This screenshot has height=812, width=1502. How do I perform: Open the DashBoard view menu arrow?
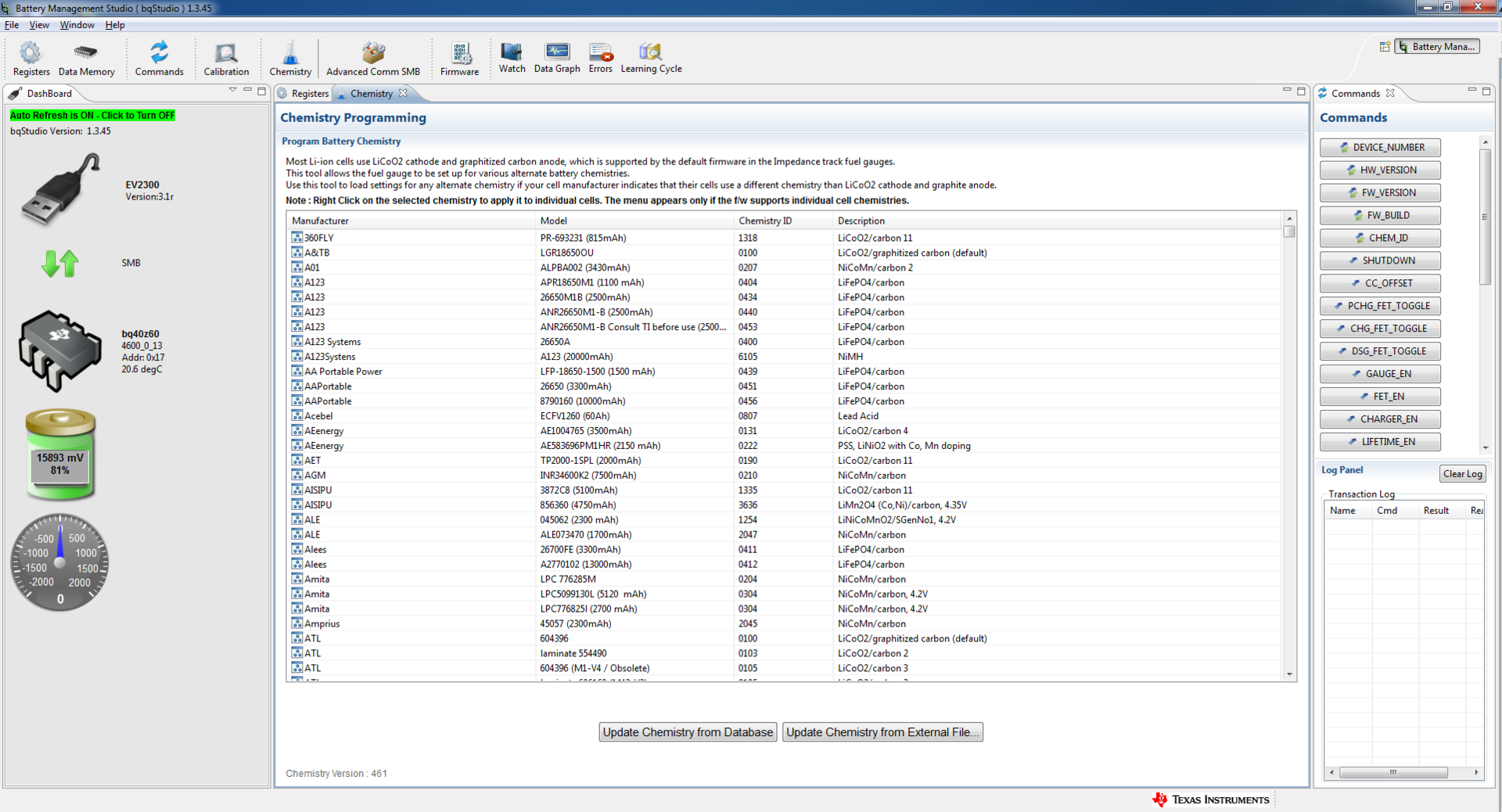pos(232,91)
